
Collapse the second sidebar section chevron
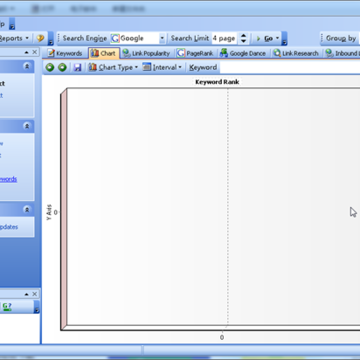tap(27, 126)
